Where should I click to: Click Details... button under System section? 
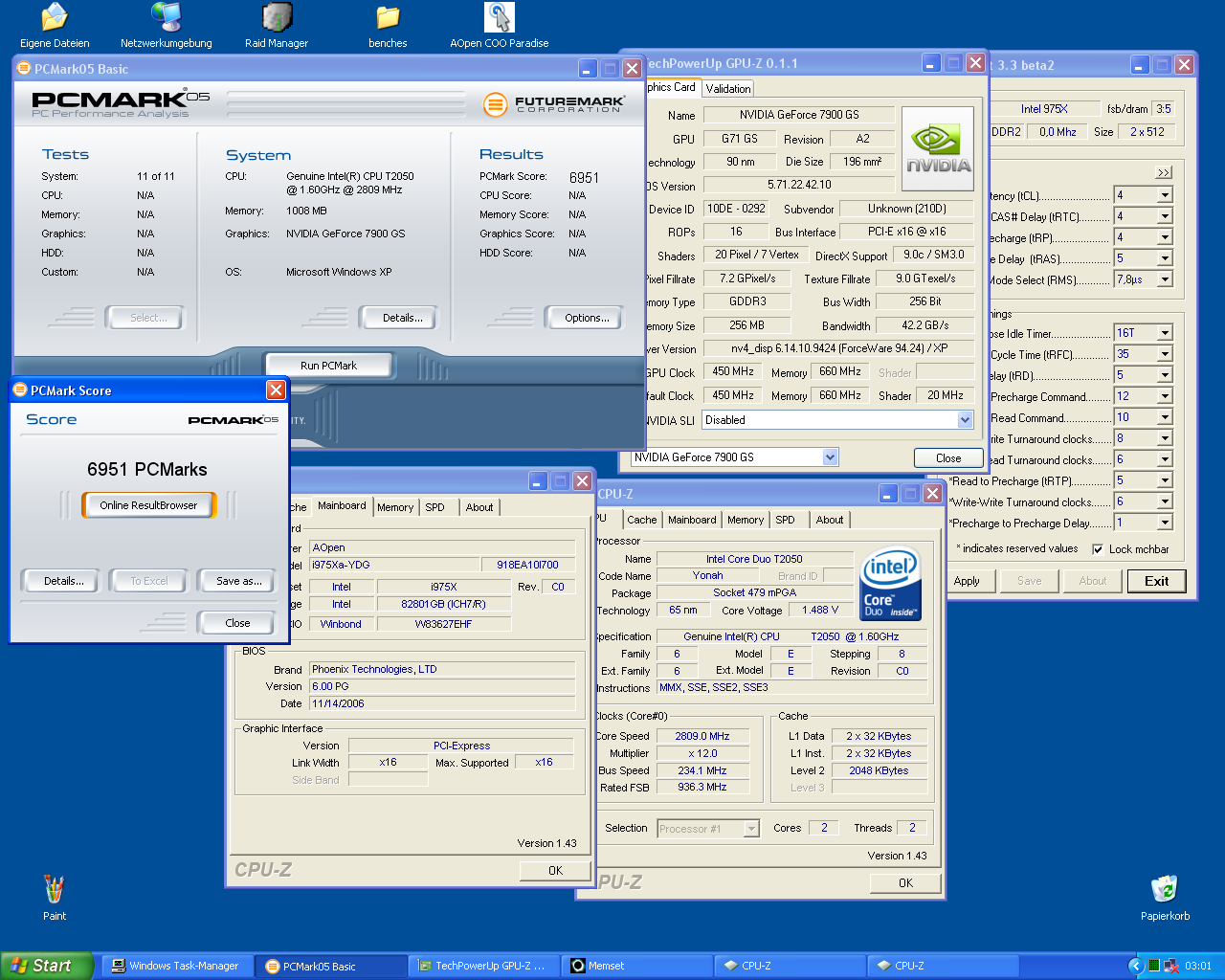click(402, 318)
